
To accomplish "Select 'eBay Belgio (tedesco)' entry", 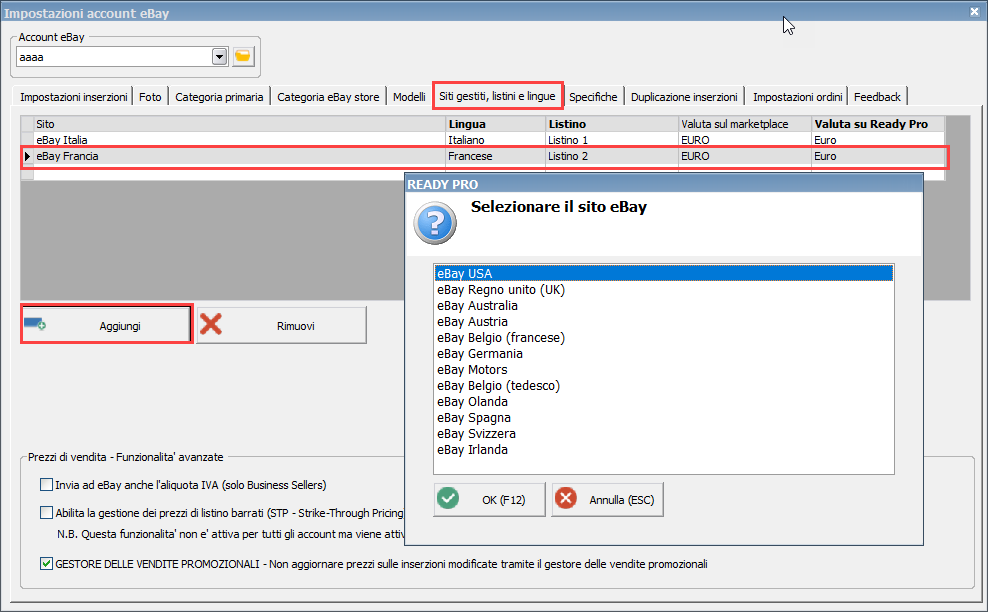I will pos(663,386).
